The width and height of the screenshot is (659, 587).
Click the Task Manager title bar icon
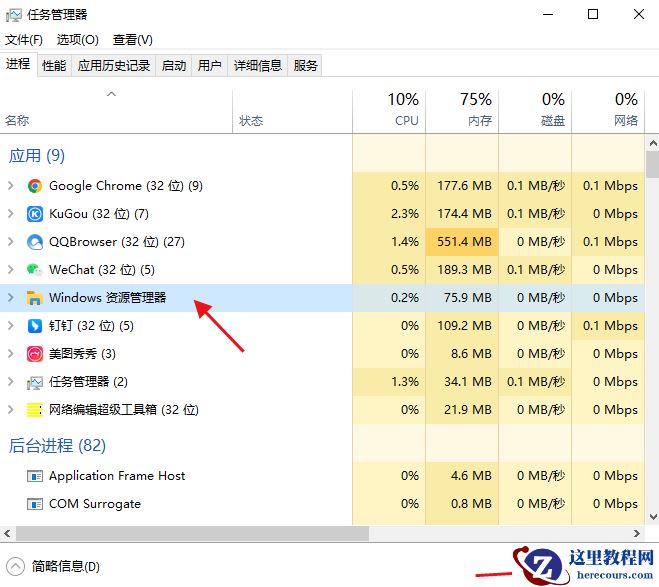[13, 15]
